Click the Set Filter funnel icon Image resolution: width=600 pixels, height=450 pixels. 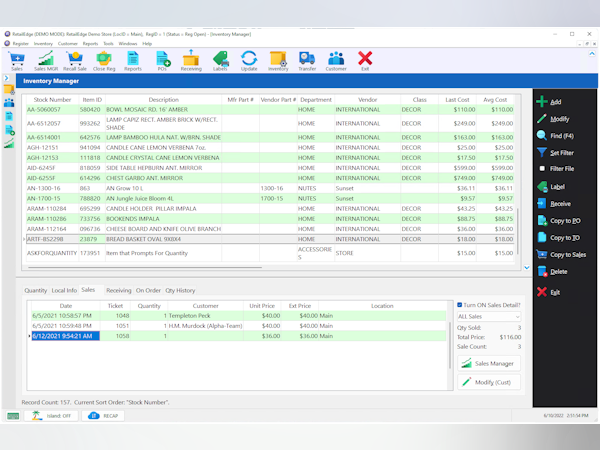coord(541,153)
